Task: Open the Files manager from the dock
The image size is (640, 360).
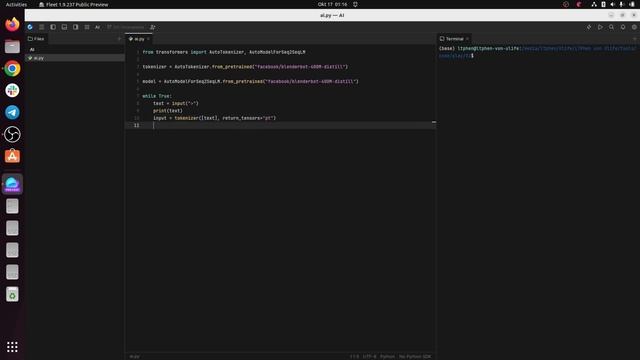Action: click(x=12, y=47)
